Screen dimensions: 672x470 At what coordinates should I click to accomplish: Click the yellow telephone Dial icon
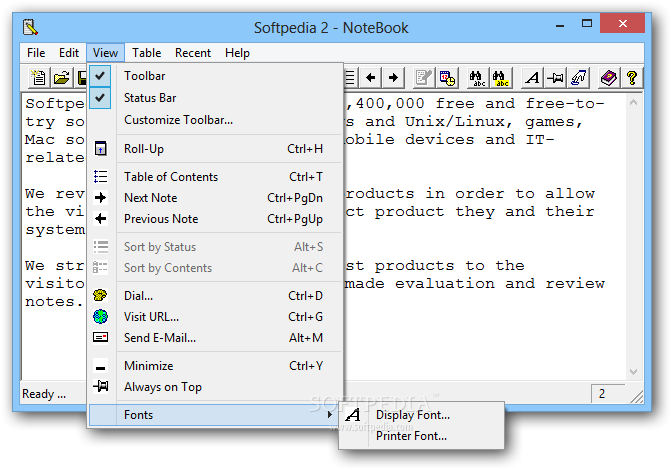100,295
